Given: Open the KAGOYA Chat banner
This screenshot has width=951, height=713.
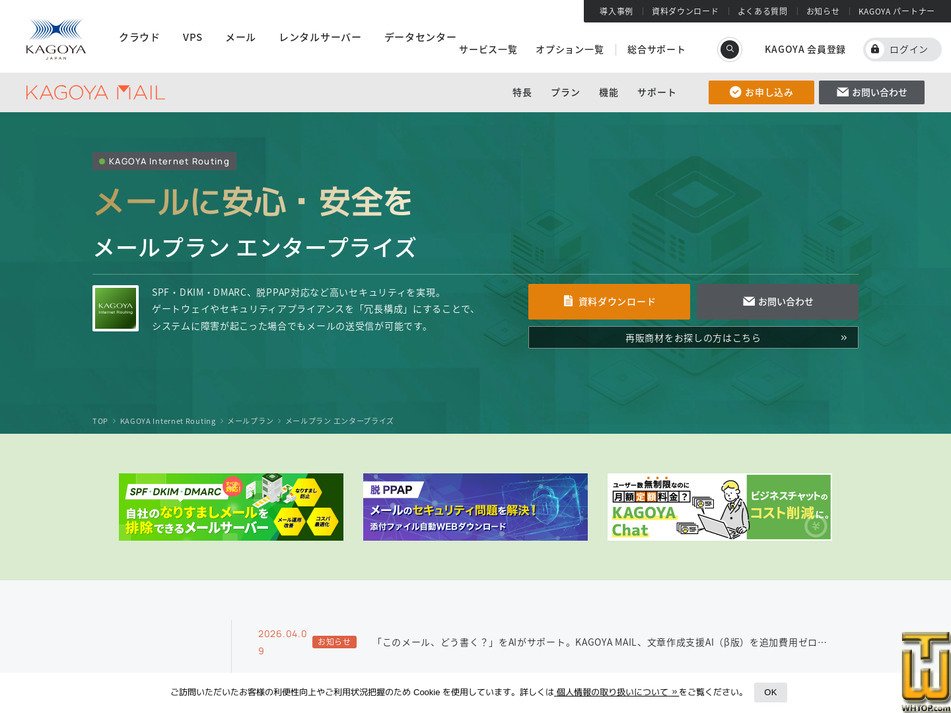Looking at the screenshot, I should pos(719,507).
